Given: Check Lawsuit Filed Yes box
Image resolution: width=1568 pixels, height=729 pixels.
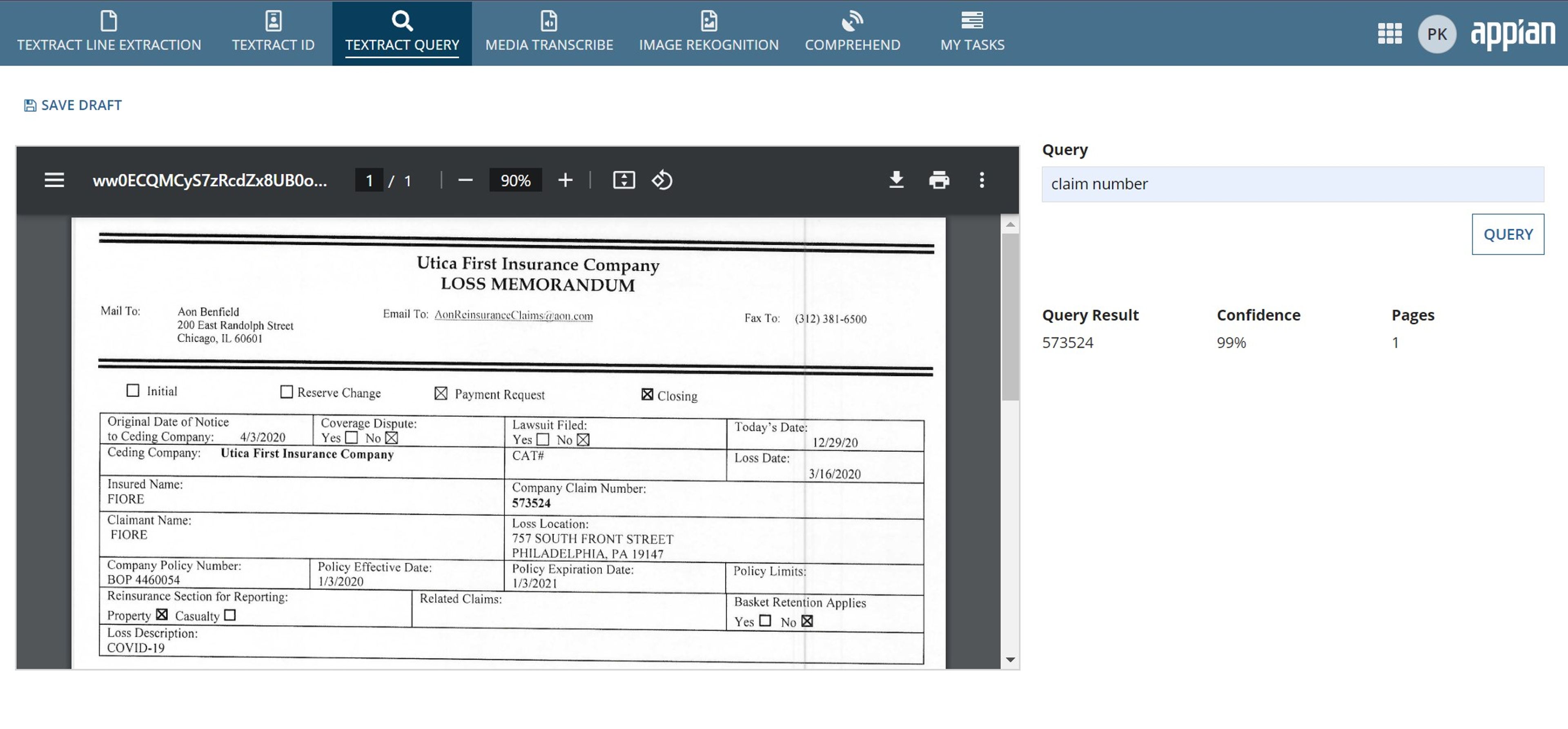Looking at the screenshot, I should (543, 439).
